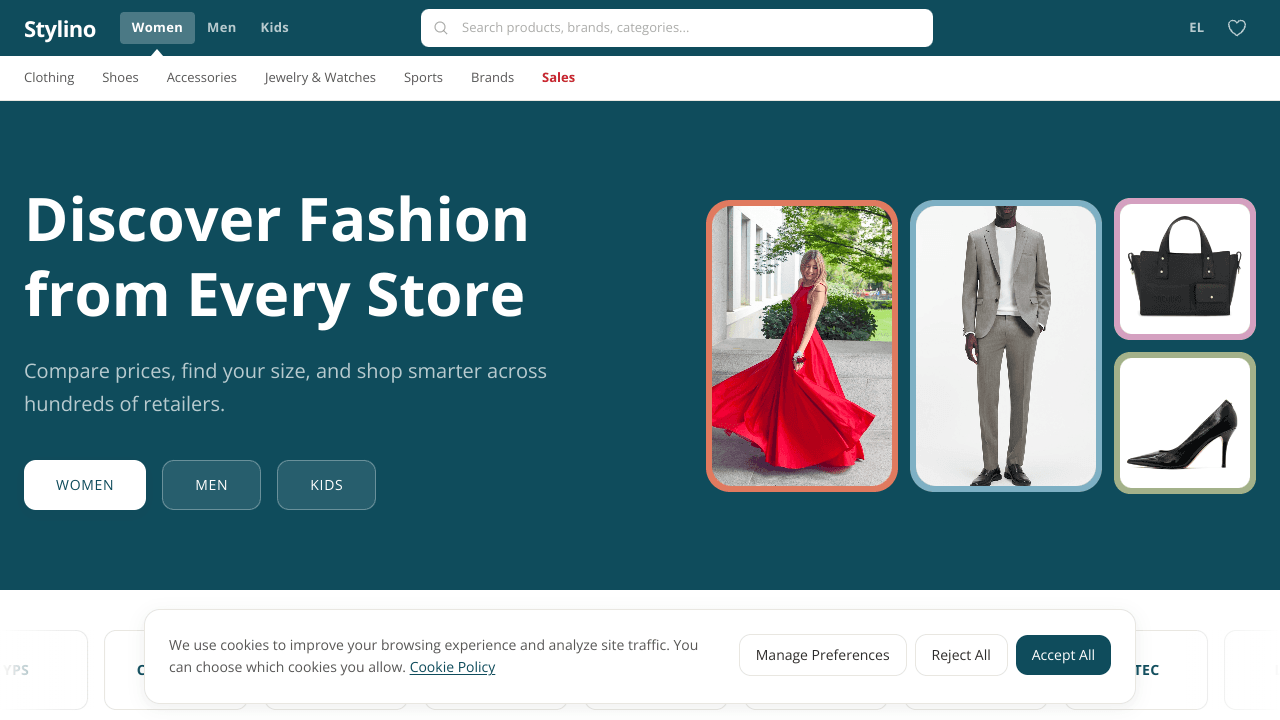Screen dimensions: 1280x720
Task: Open the wishlist heart icon
Action: [x=1237, y=28]
